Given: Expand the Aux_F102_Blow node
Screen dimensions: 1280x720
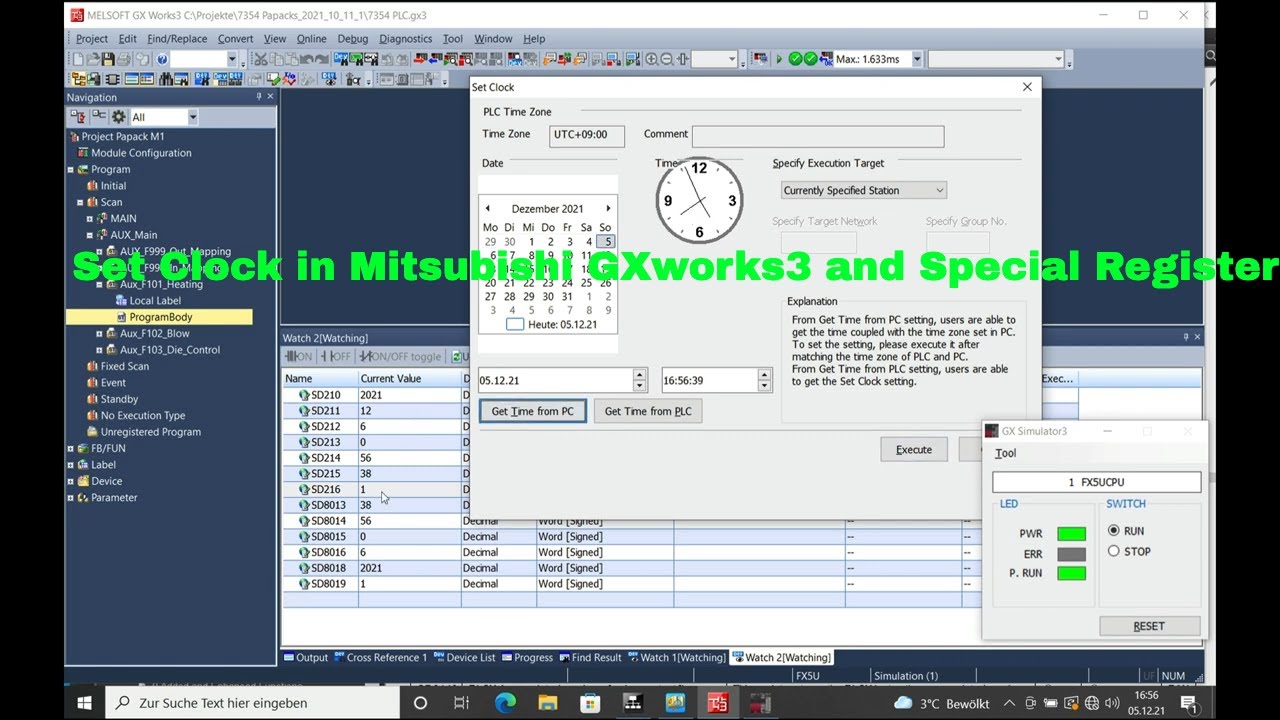Looking at the screenshot, I should point(99,333).
